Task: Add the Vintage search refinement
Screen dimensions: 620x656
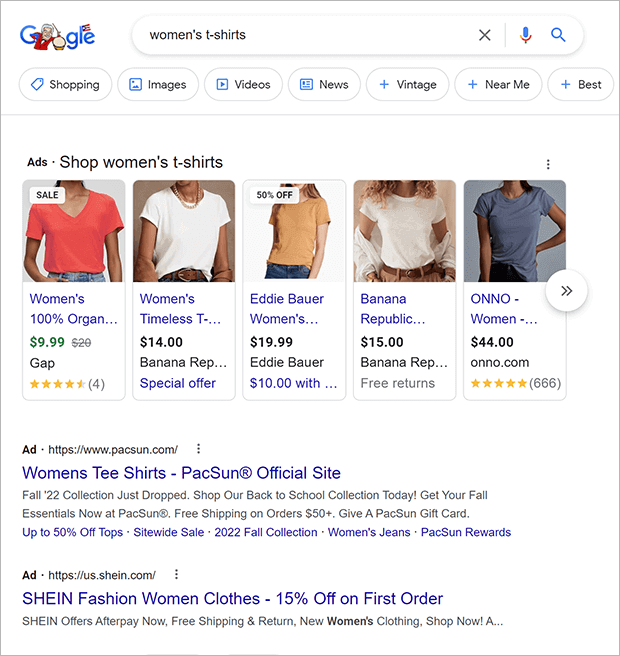Action: pyautogui.click(x=407, y=85)
